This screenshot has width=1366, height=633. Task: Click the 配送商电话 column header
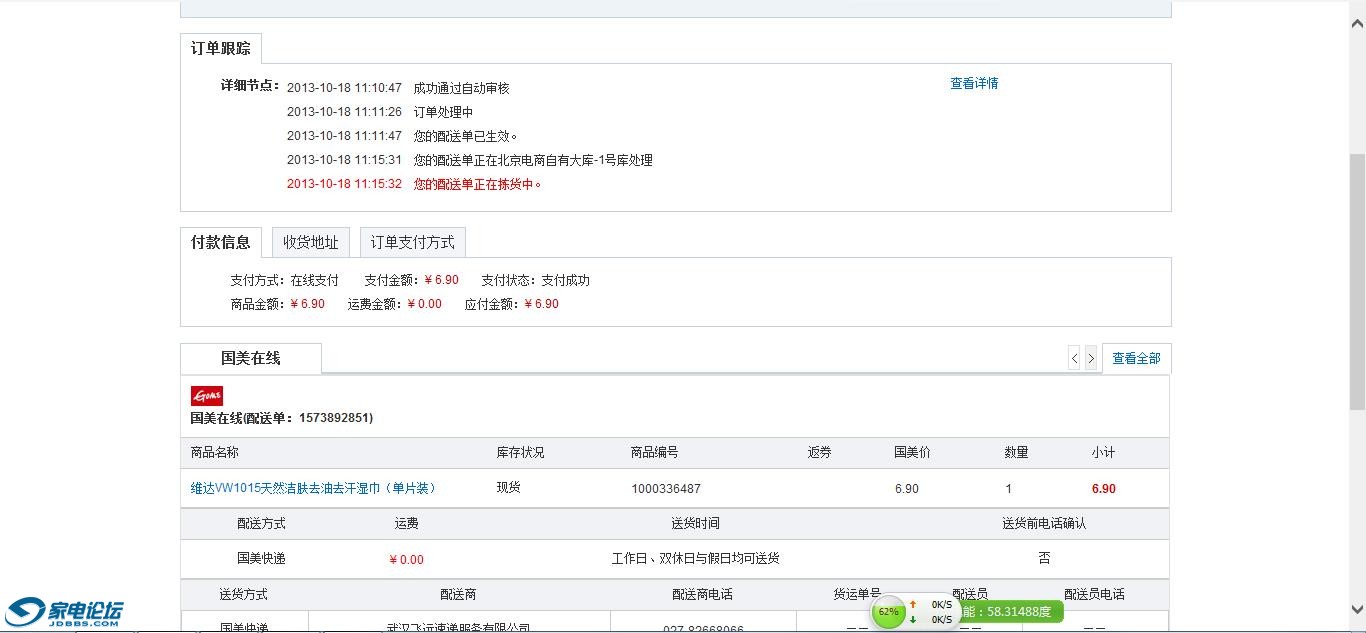pyautogui.click(x=702, y=594)
